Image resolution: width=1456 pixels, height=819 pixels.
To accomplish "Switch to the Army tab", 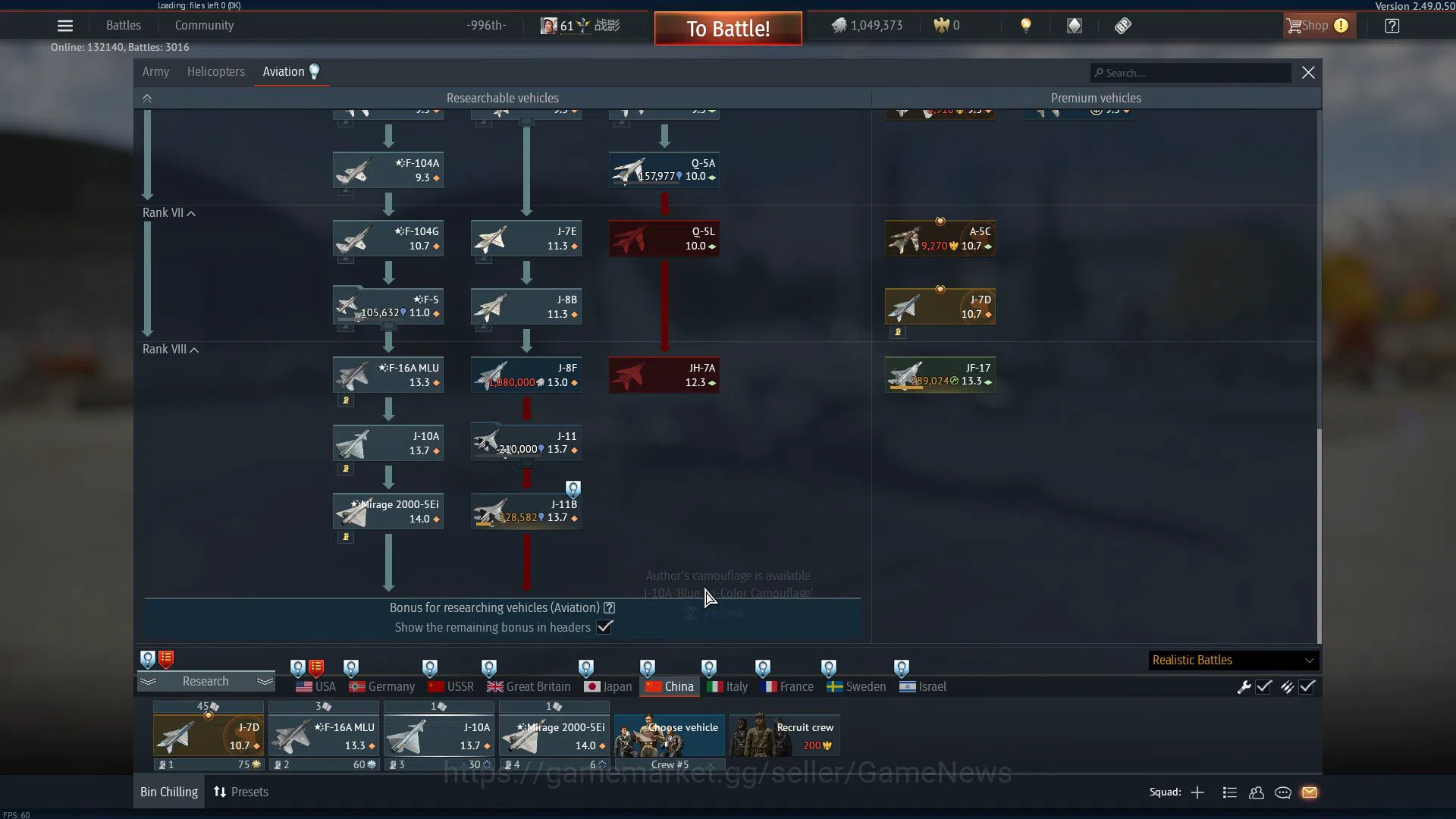I will 155,72.
